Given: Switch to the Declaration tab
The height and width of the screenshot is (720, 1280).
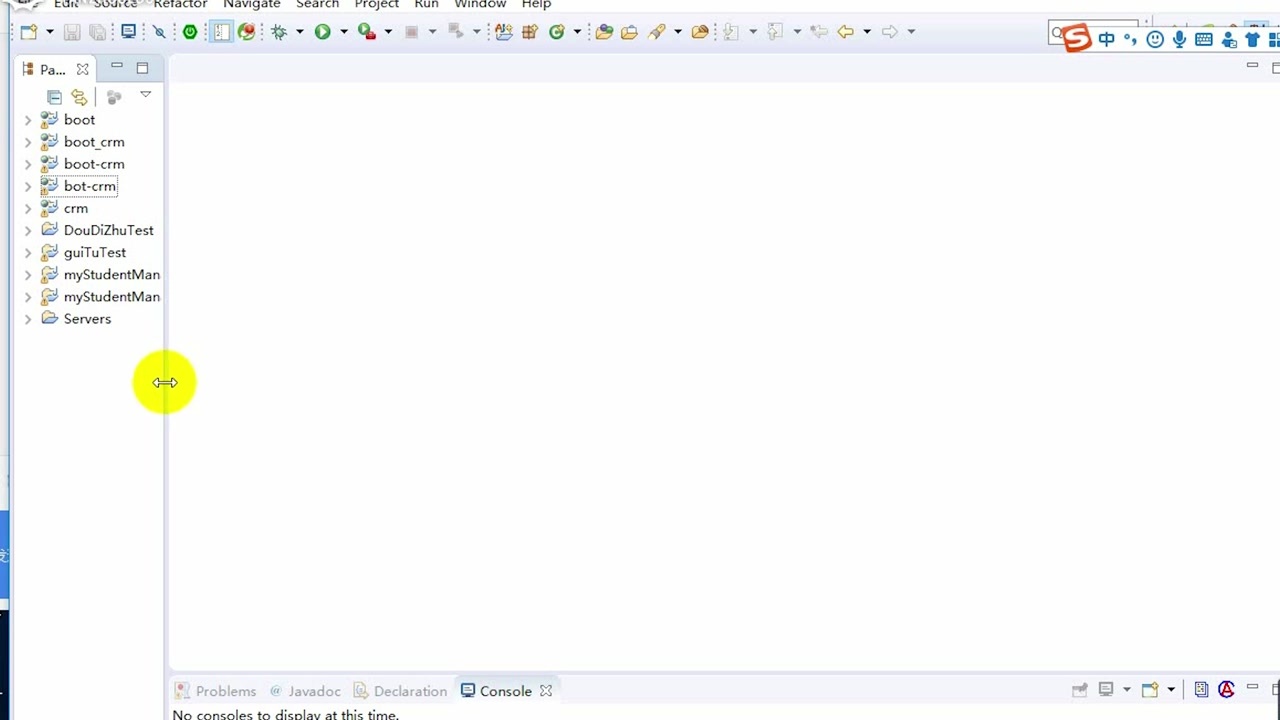Looking at the screenshot, I should pyautogui.click(x=400, y=691).
